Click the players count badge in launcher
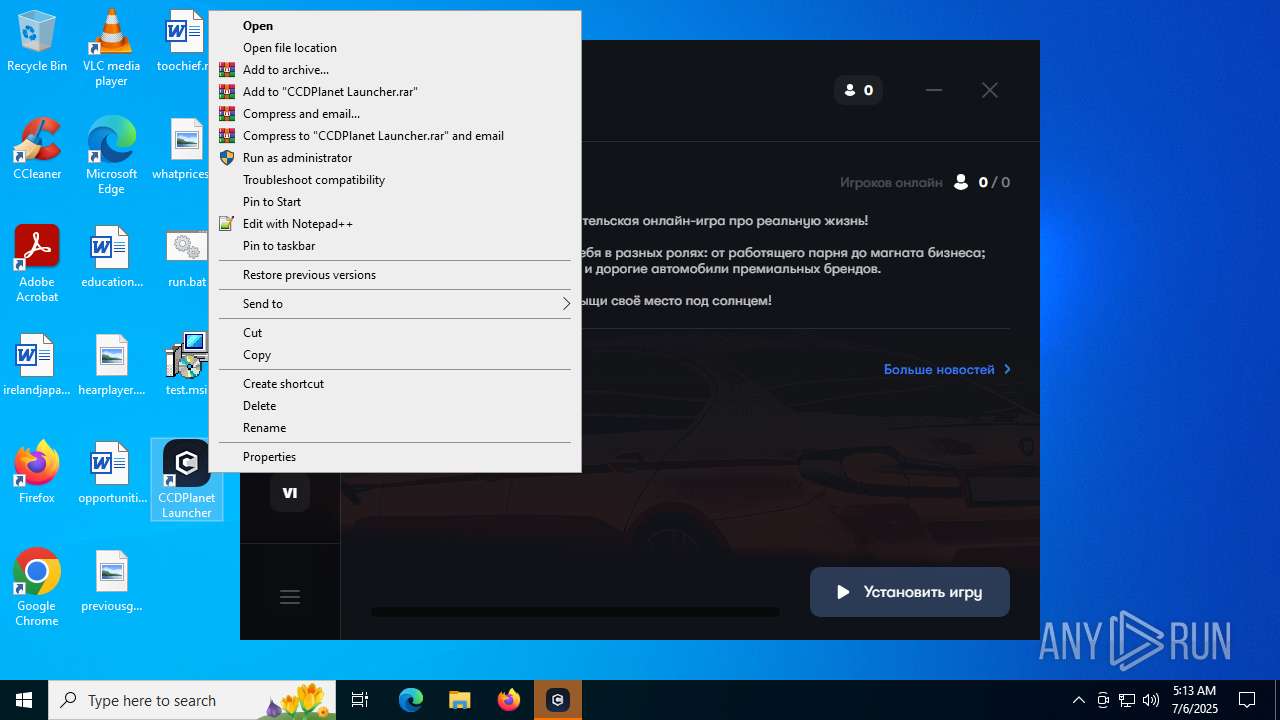This screenshot has width=1280, height=720. point(858,90)
